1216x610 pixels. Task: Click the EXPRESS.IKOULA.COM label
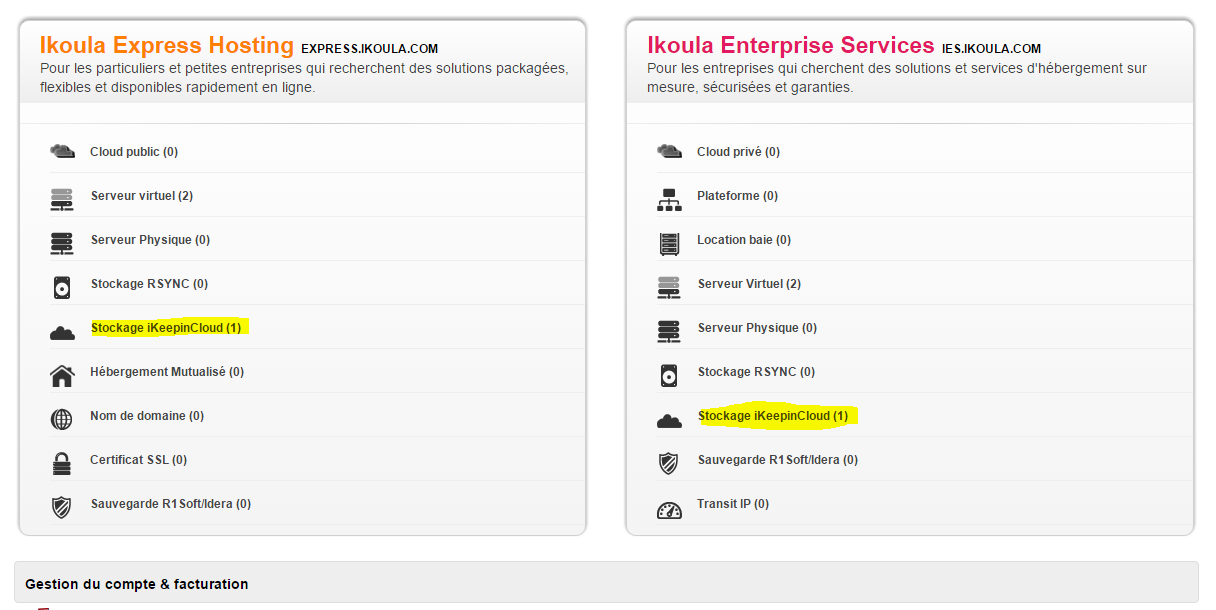(369, 47)
